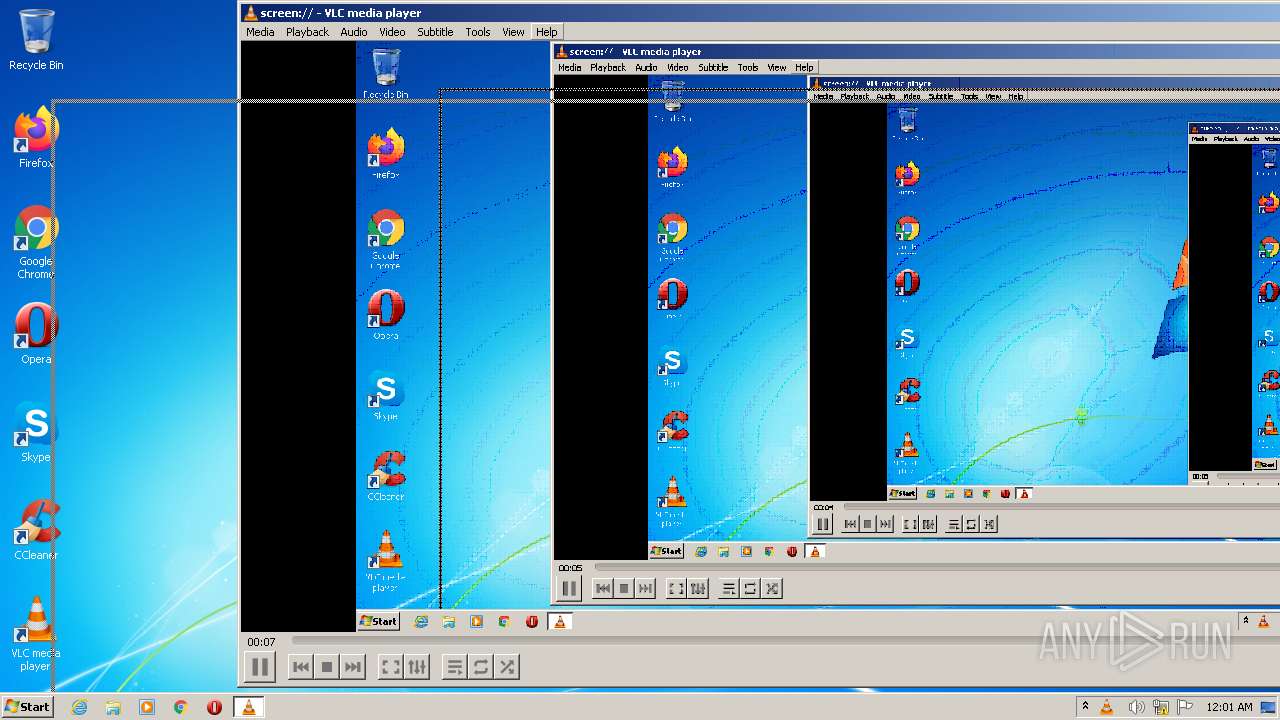
Task: Select the Firefox desktop shortcut
Action: click(36, 139)
